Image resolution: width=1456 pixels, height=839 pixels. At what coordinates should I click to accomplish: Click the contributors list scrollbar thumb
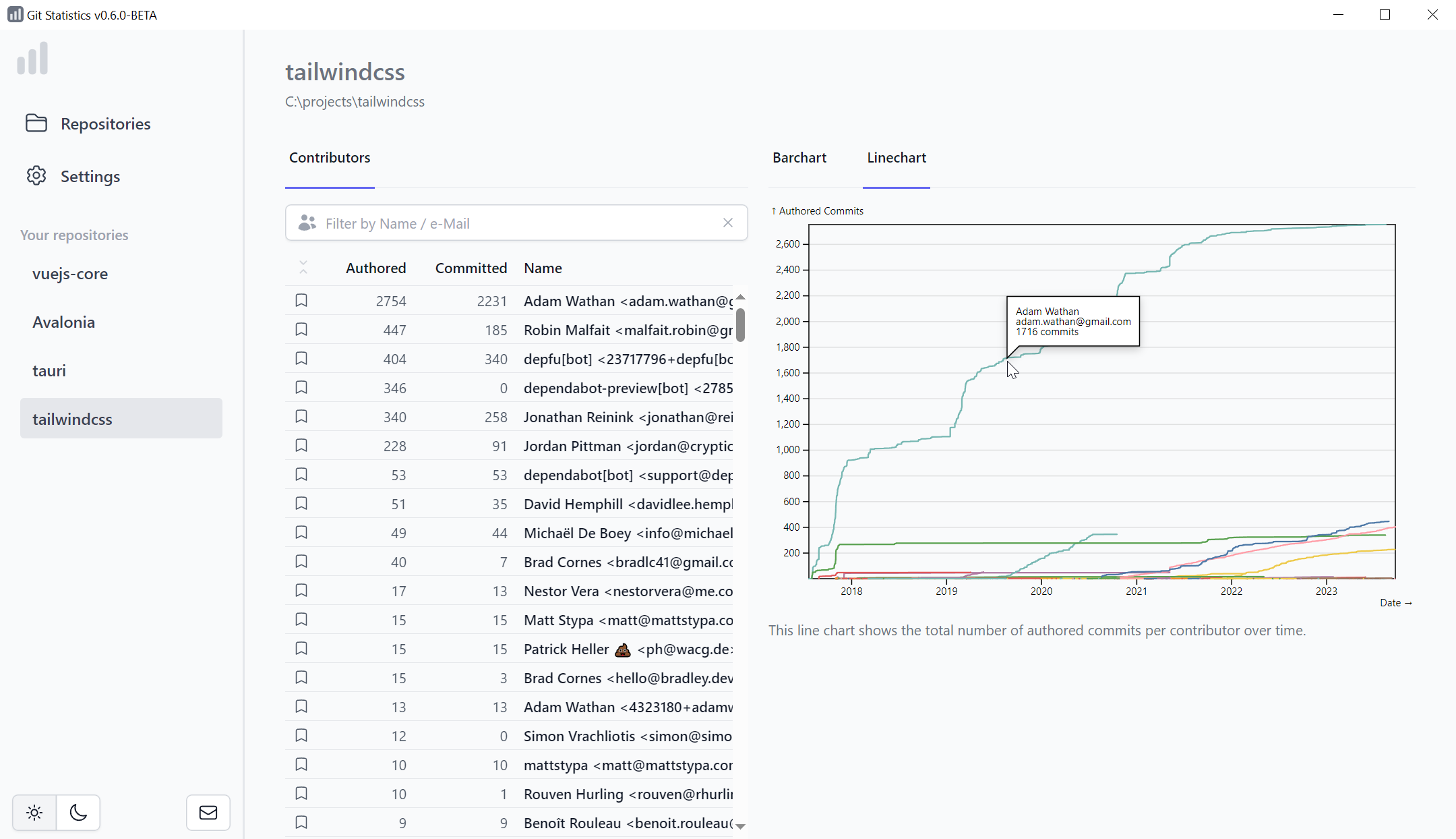pyautogui.click(x=740, y=325)
